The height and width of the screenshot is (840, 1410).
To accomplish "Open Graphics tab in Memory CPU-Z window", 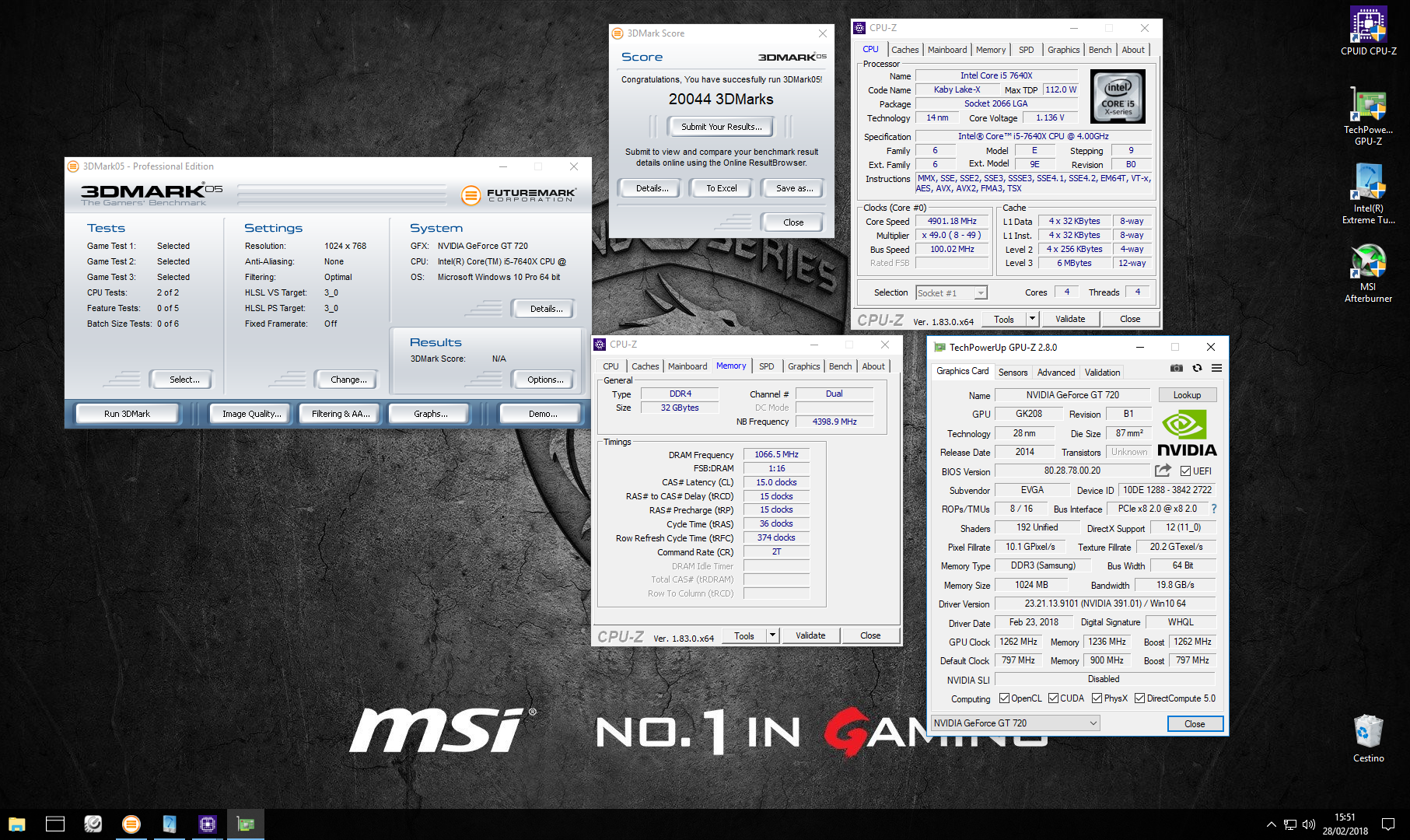I will click(x=803, y=366).
